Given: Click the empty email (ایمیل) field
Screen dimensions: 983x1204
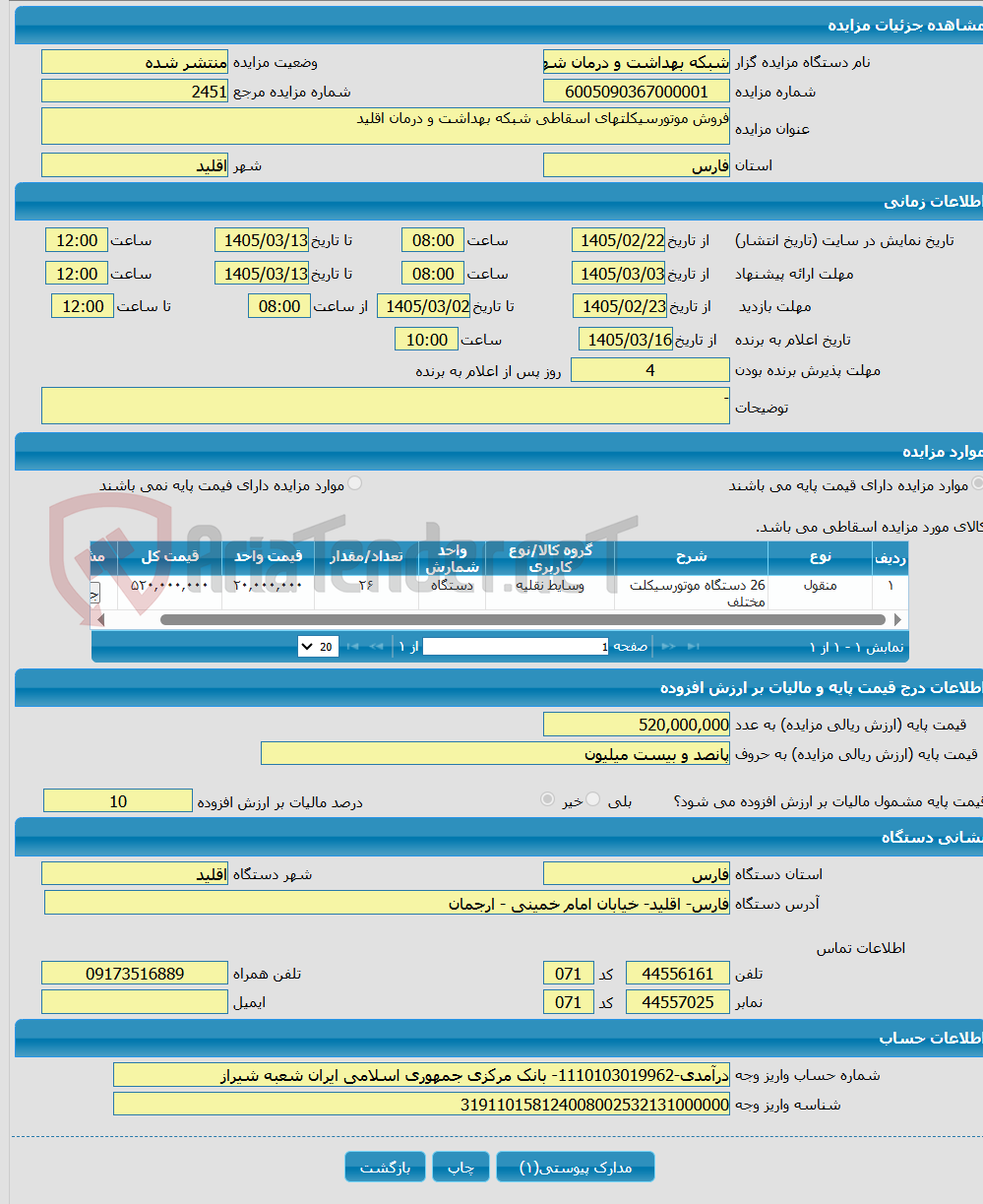Looking at the screenshot, I should point(135,1002).
